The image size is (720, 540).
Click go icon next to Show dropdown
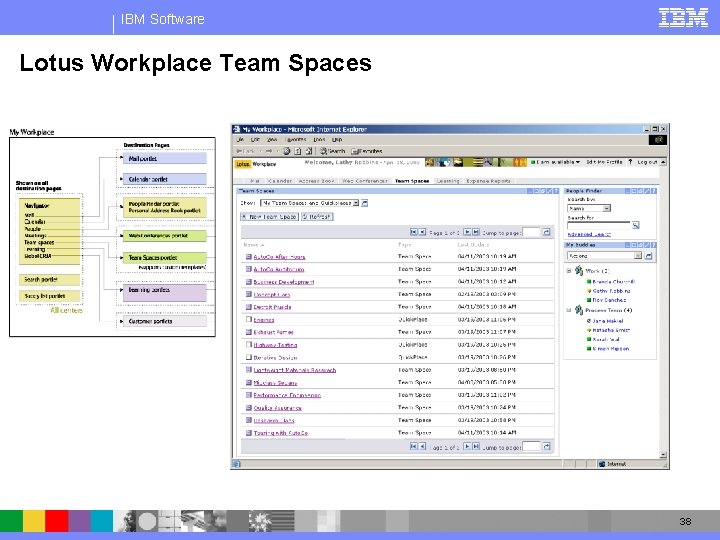pos(365,203)
